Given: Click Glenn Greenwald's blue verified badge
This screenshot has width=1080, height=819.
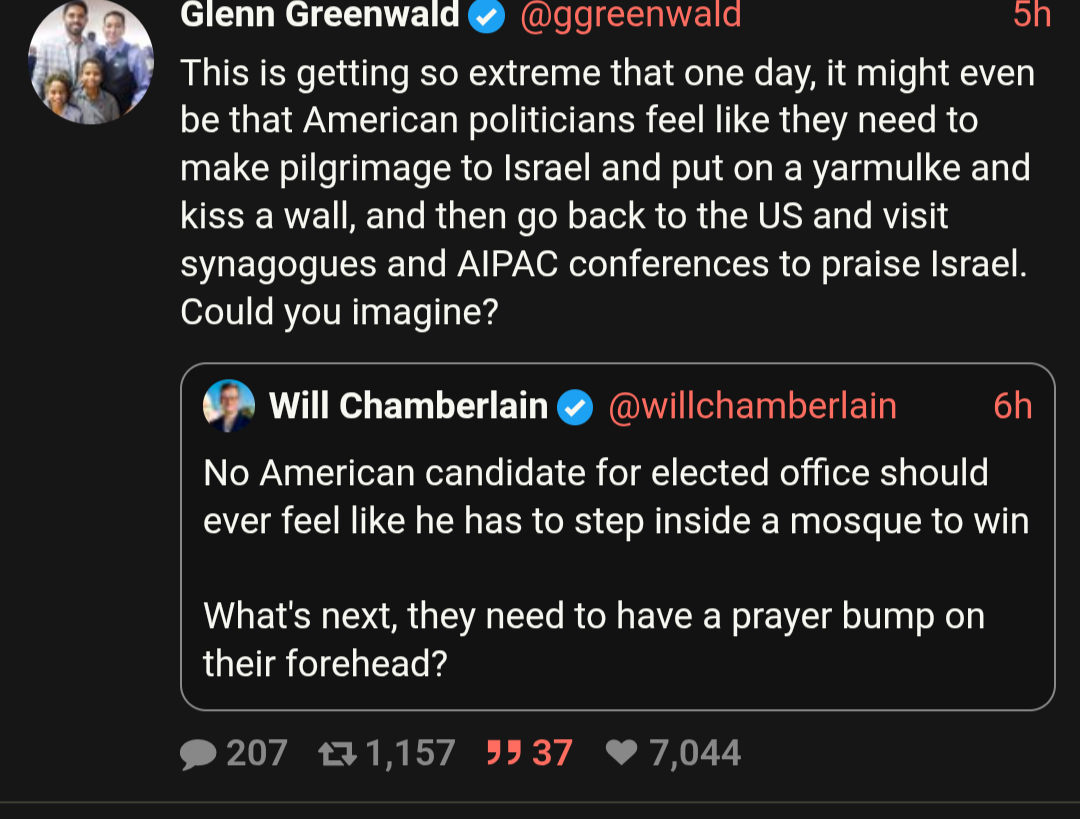Looking at the screenshot, I should (487, 15).
